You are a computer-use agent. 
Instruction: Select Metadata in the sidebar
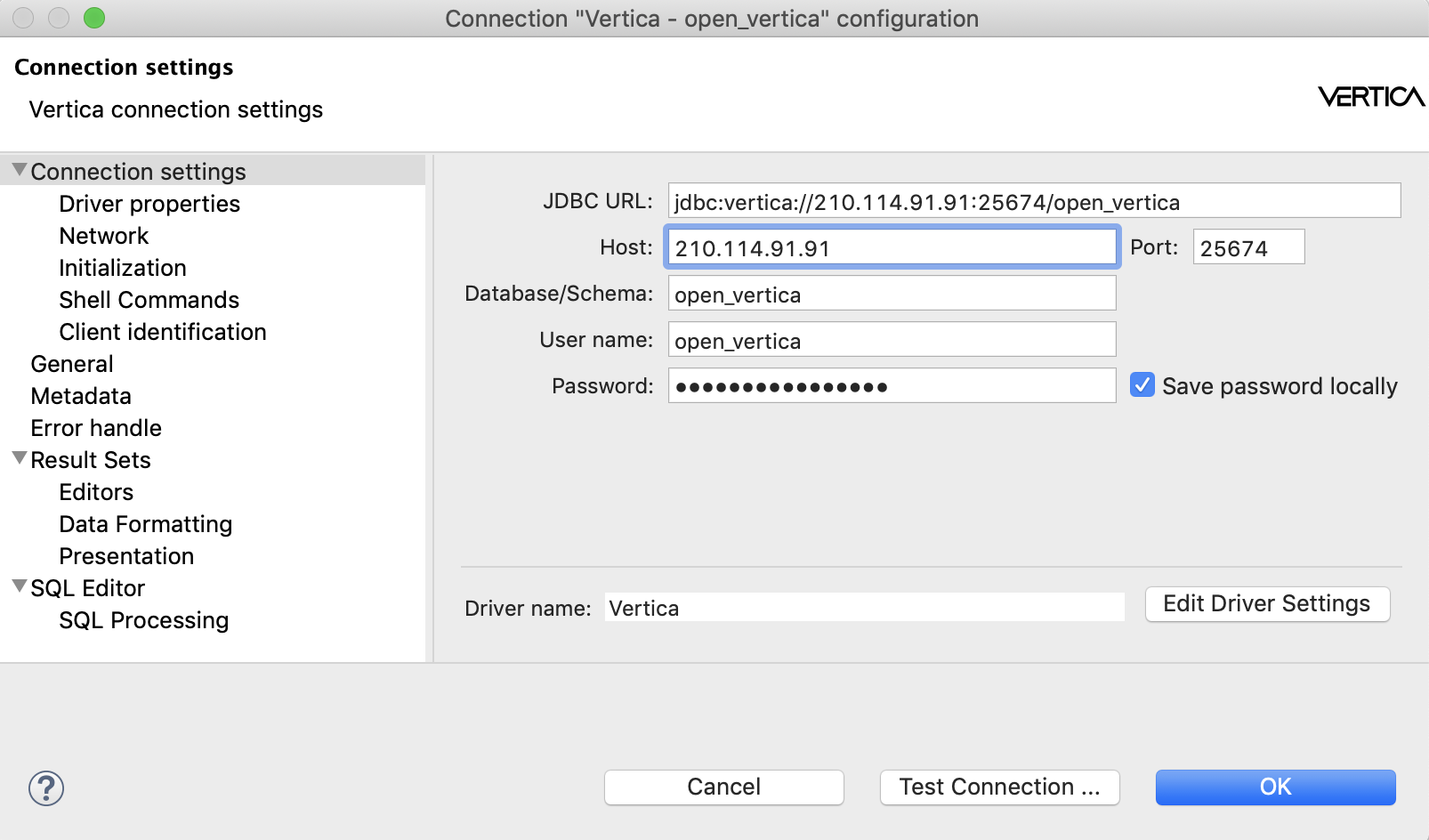coord(81,396)
